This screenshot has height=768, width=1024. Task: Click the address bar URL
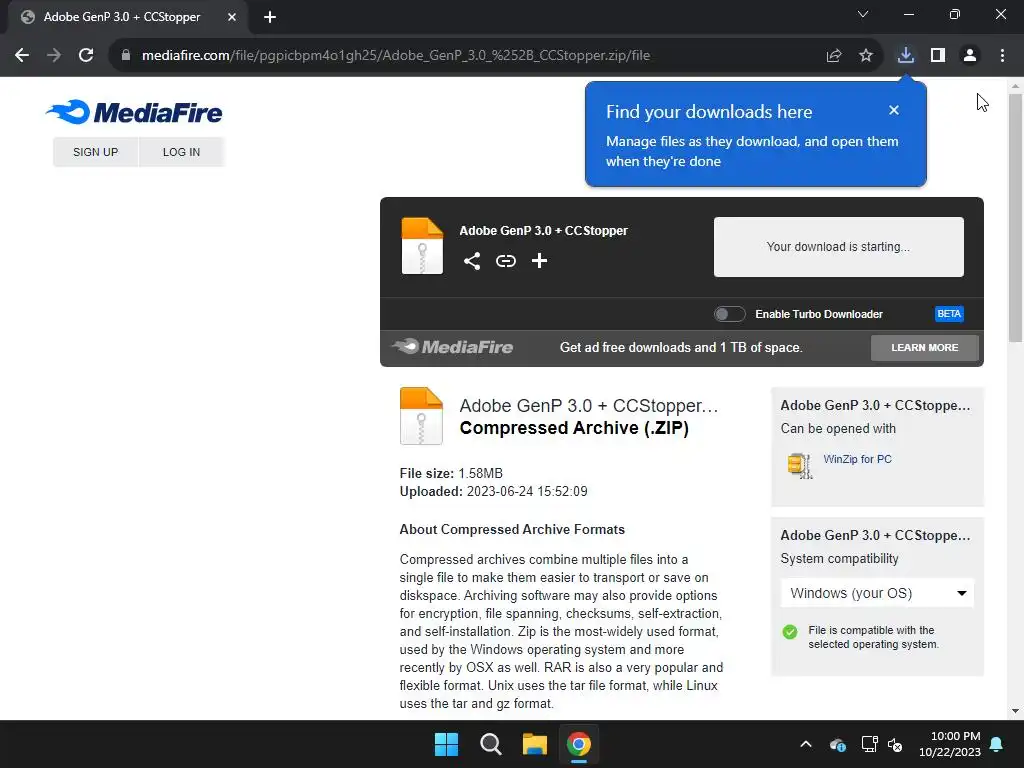click(396, 56)
